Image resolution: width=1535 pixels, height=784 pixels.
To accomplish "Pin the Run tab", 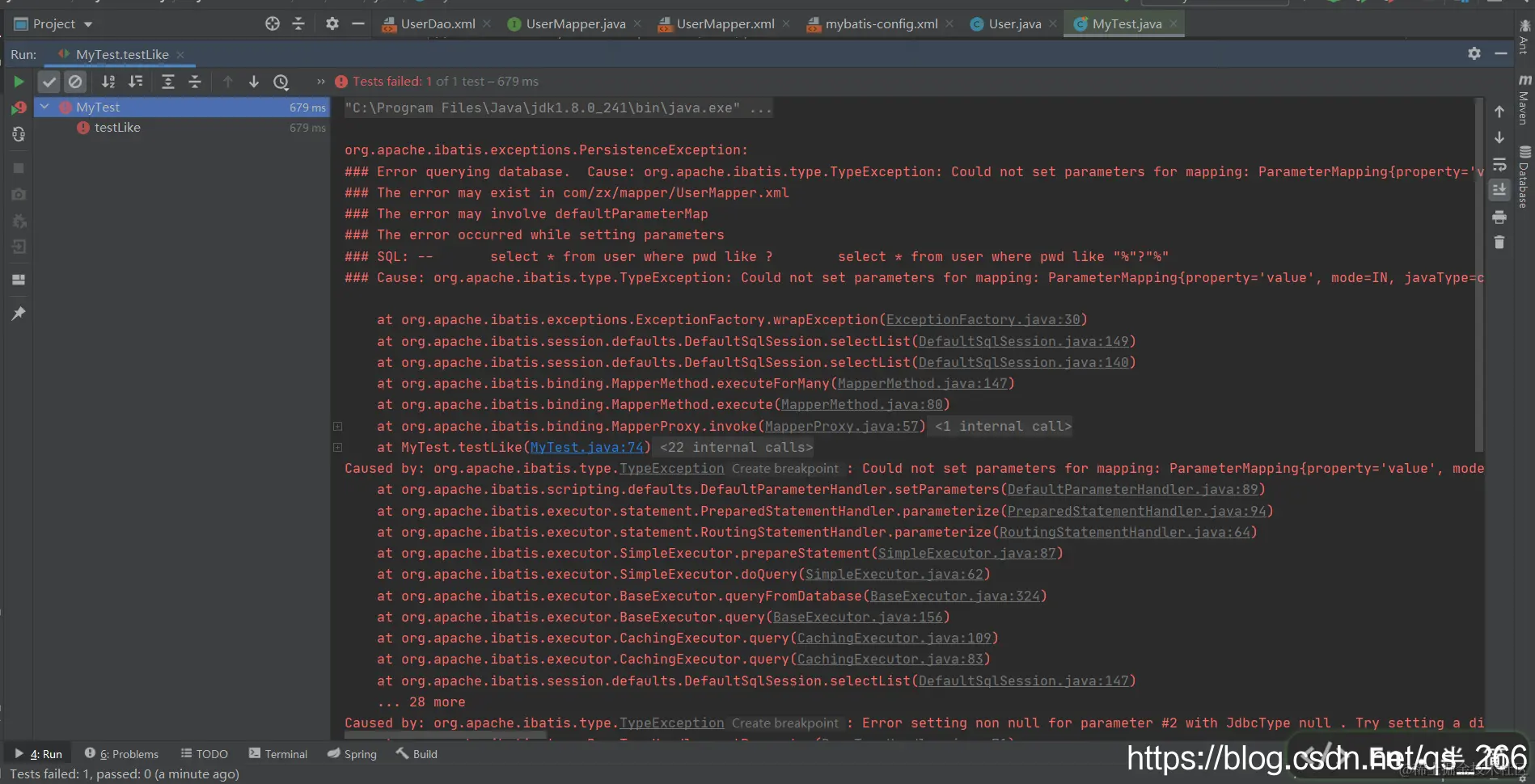I will coord(19,314).
